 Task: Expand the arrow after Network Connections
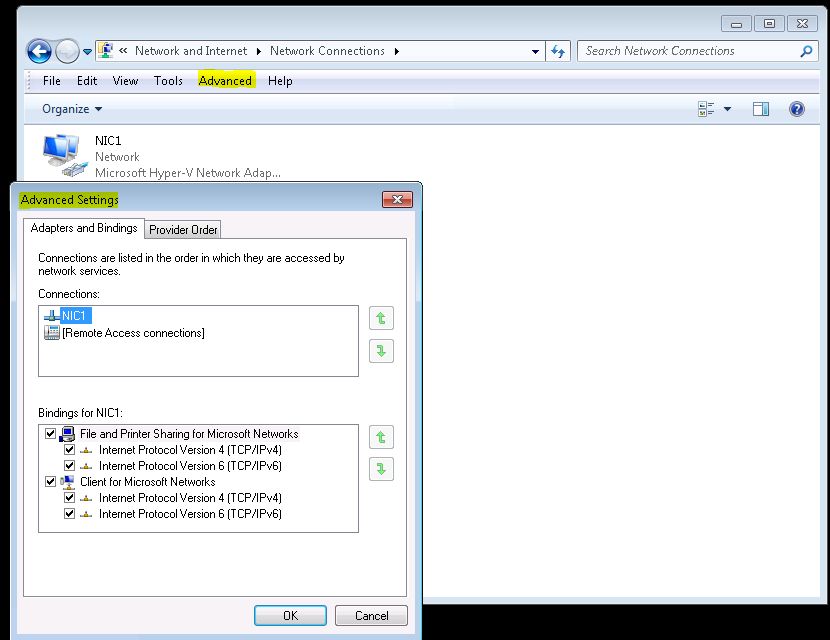tap(396, 51)
